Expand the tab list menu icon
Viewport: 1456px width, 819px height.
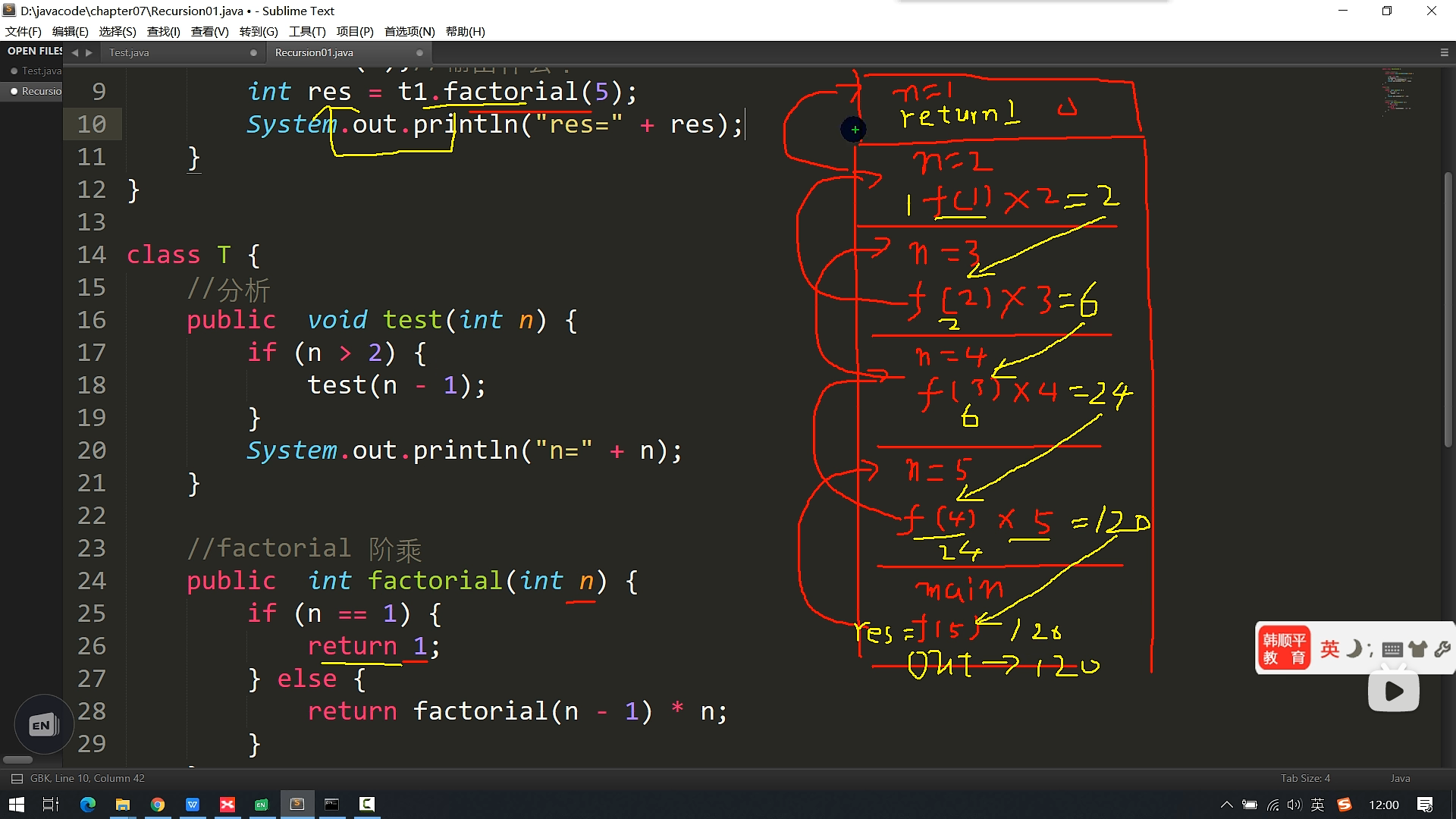point(1444,52)
